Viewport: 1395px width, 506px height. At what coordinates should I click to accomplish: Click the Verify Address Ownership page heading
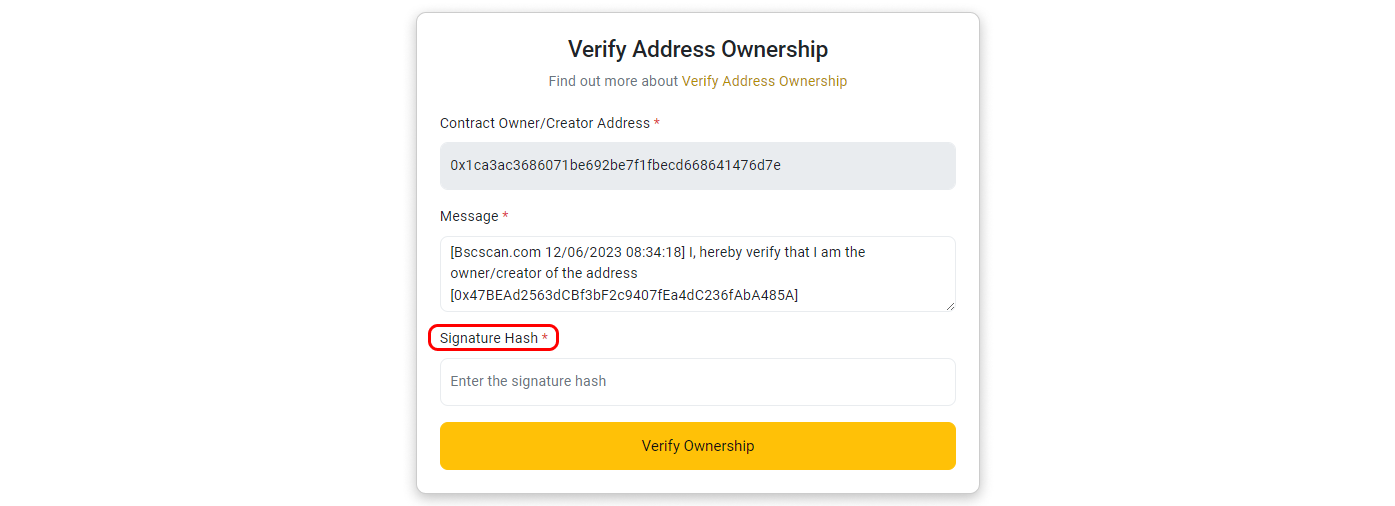point(697,49)
